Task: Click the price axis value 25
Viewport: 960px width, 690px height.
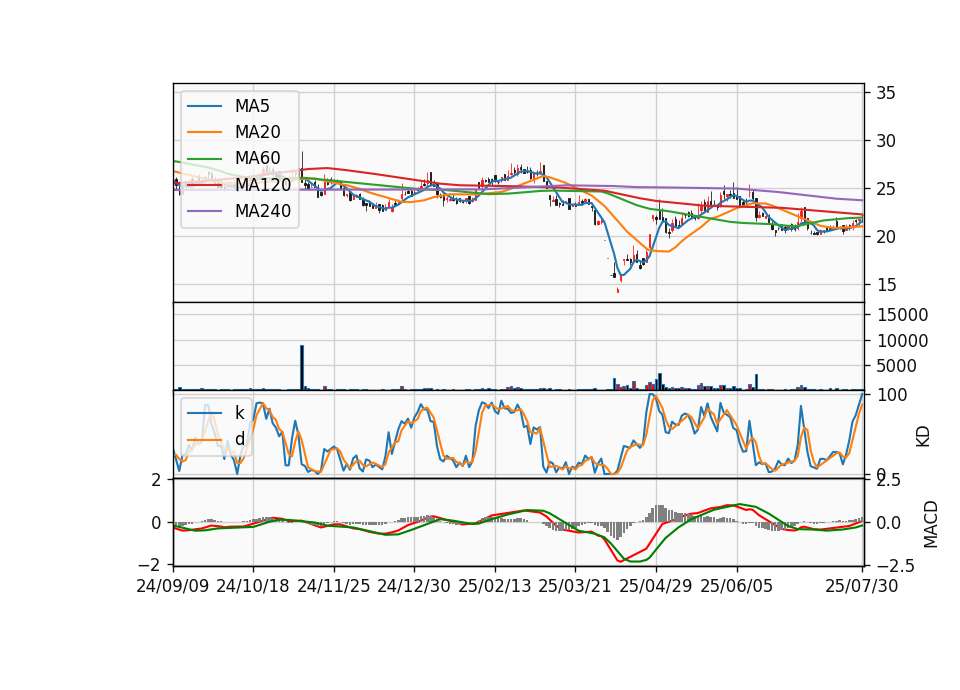Action: tap(885, 189)
